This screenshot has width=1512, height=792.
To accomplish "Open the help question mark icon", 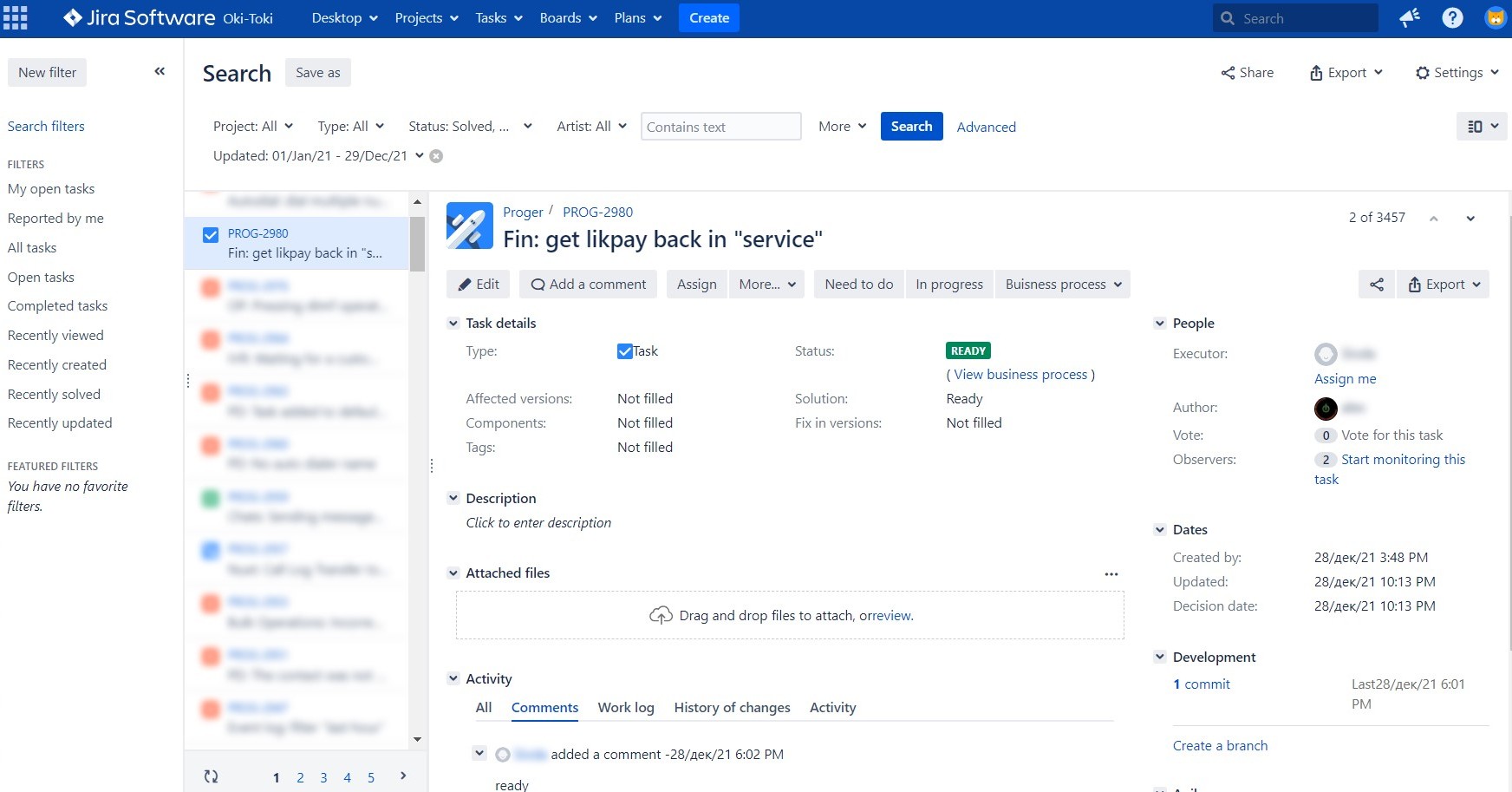I will 1452,18.
